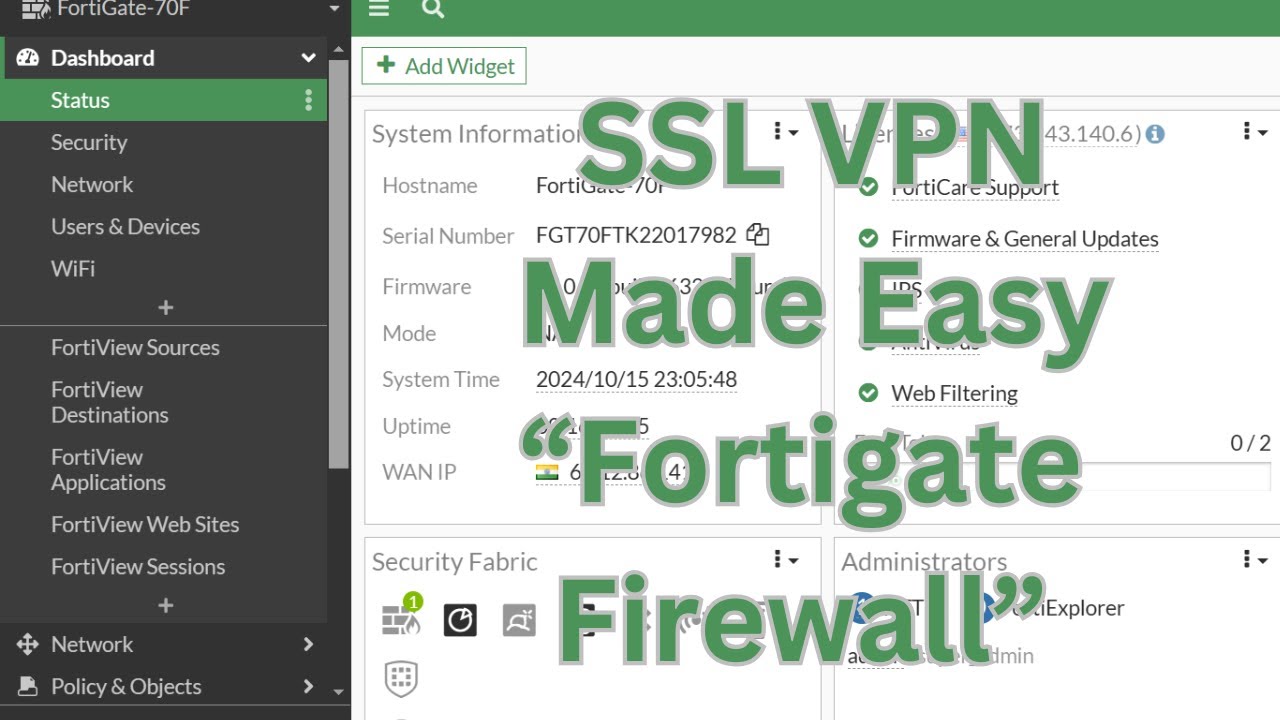Image resolution: width=1280 pixels, height=720 pixels.
Task: Click the green check beside Web Filtering
Action: pyautogui.click(x=869, y=393)
